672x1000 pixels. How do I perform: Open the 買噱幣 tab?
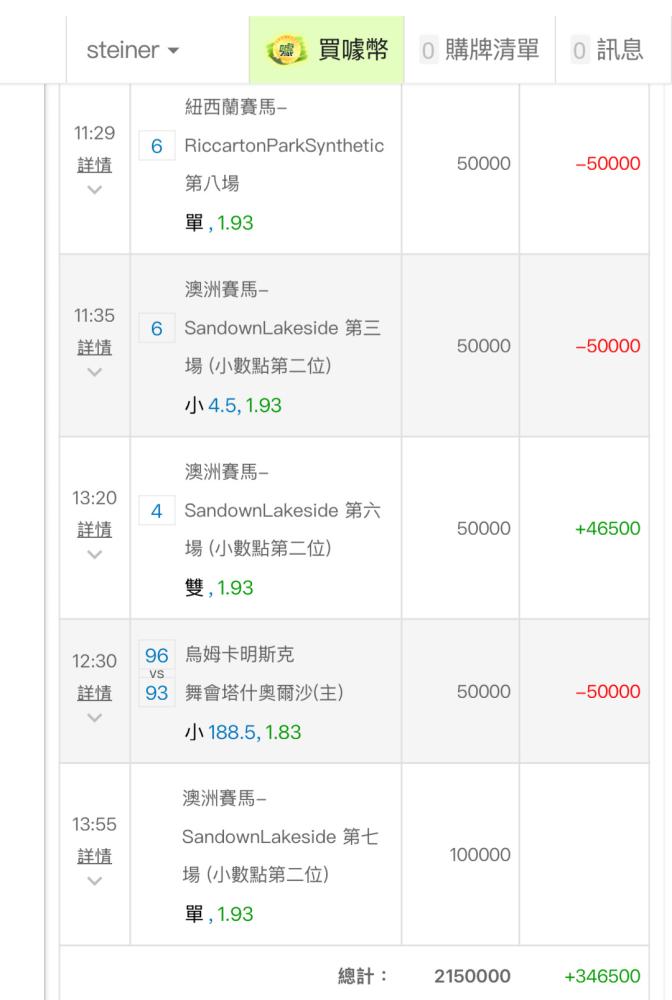coord(326,50)
